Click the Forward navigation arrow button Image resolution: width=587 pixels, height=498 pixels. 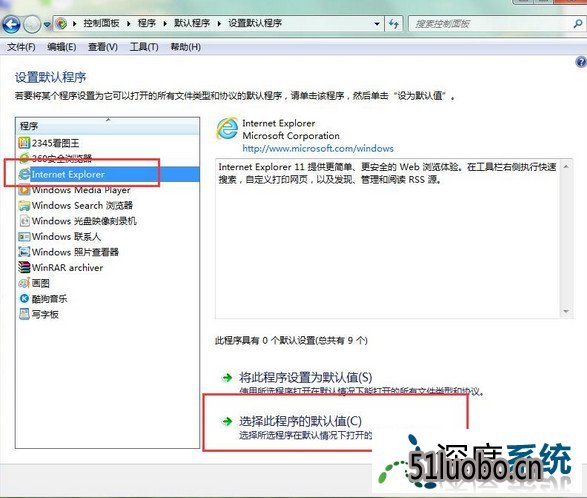tap(32, 25)
